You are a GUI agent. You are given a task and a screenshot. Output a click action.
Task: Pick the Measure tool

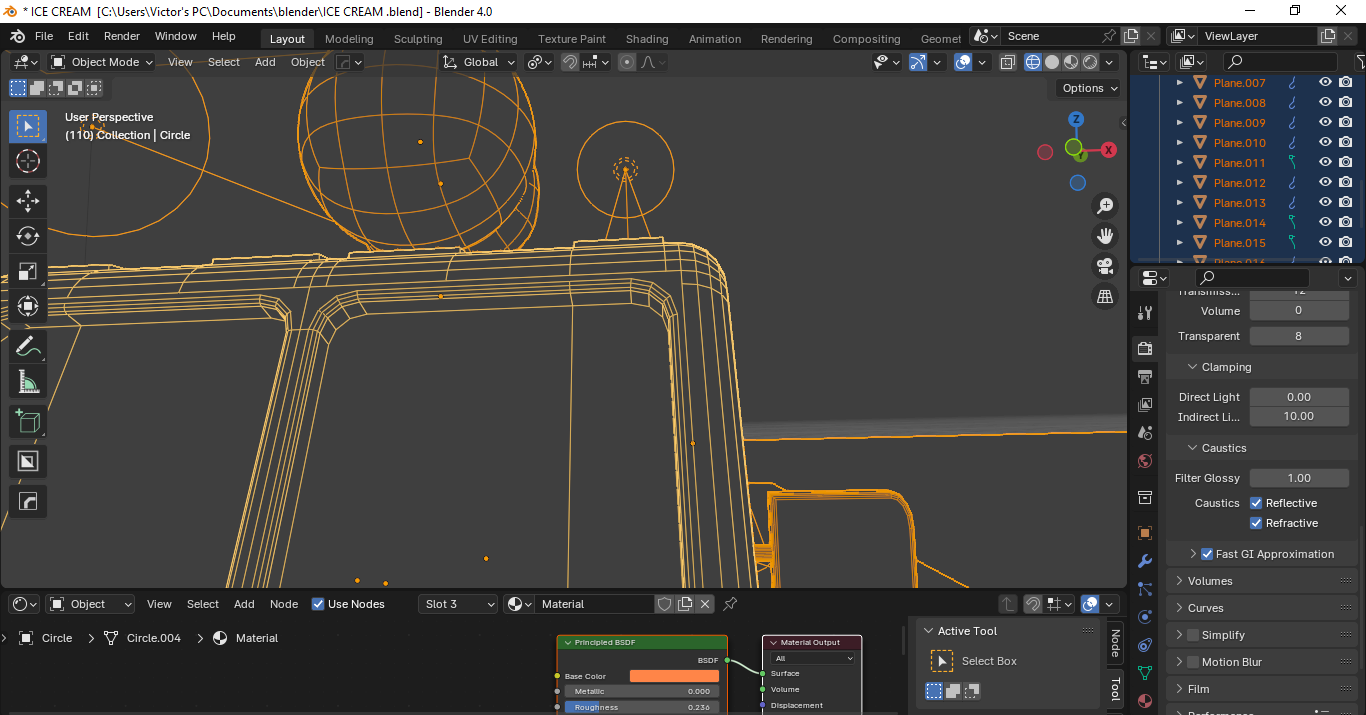coord(27,382)
